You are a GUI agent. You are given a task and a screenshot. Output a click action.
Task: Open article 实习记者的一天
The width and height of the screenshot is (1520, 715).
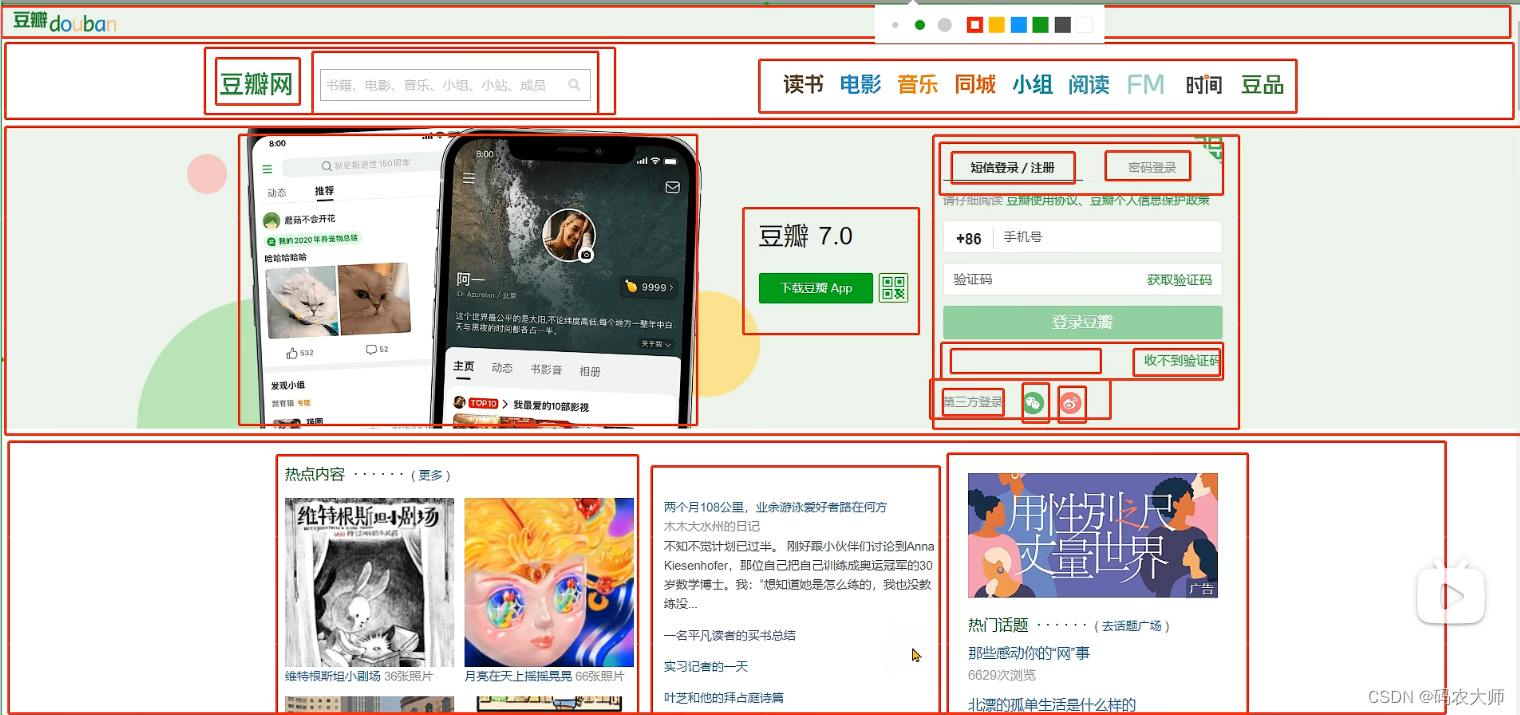[706, 666]
